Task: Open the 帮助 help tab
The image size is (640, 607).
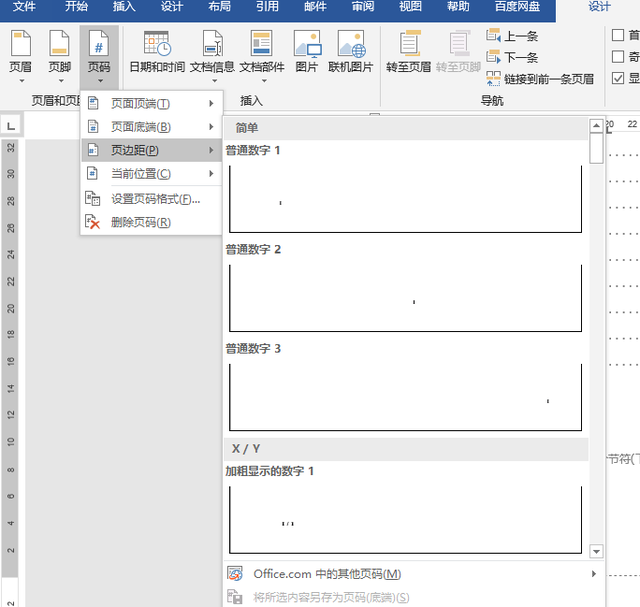Action: coord(458,7)
